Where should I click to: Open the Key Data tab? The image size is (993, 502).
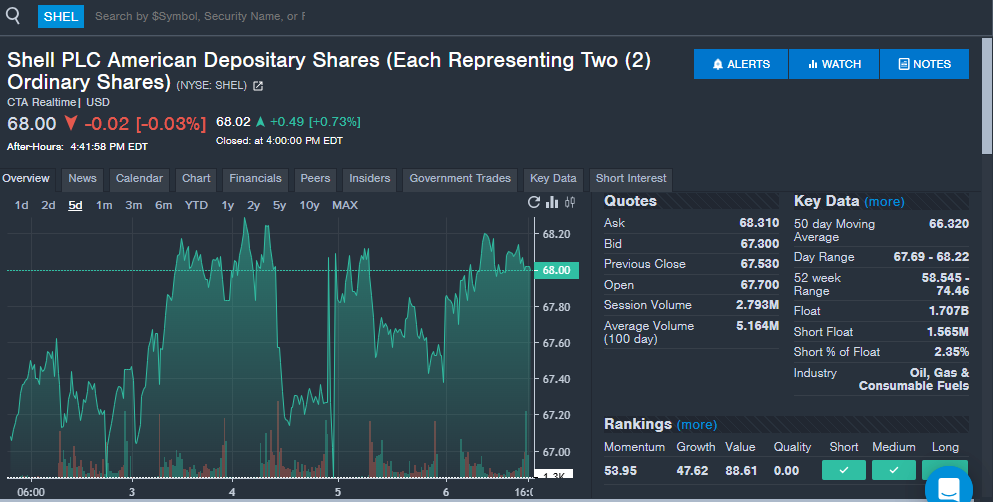pos(553,179)
